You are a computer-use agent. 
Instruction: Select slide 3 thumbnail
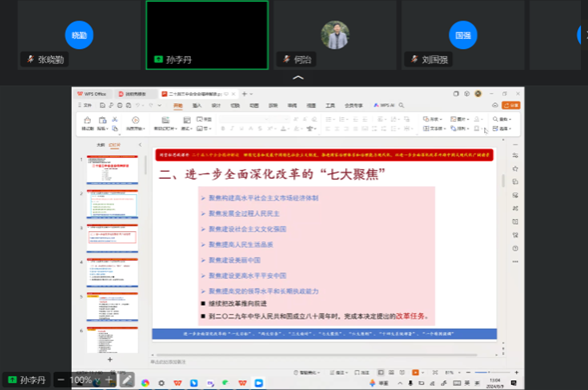pyautogui.click(x=112, y=238)
